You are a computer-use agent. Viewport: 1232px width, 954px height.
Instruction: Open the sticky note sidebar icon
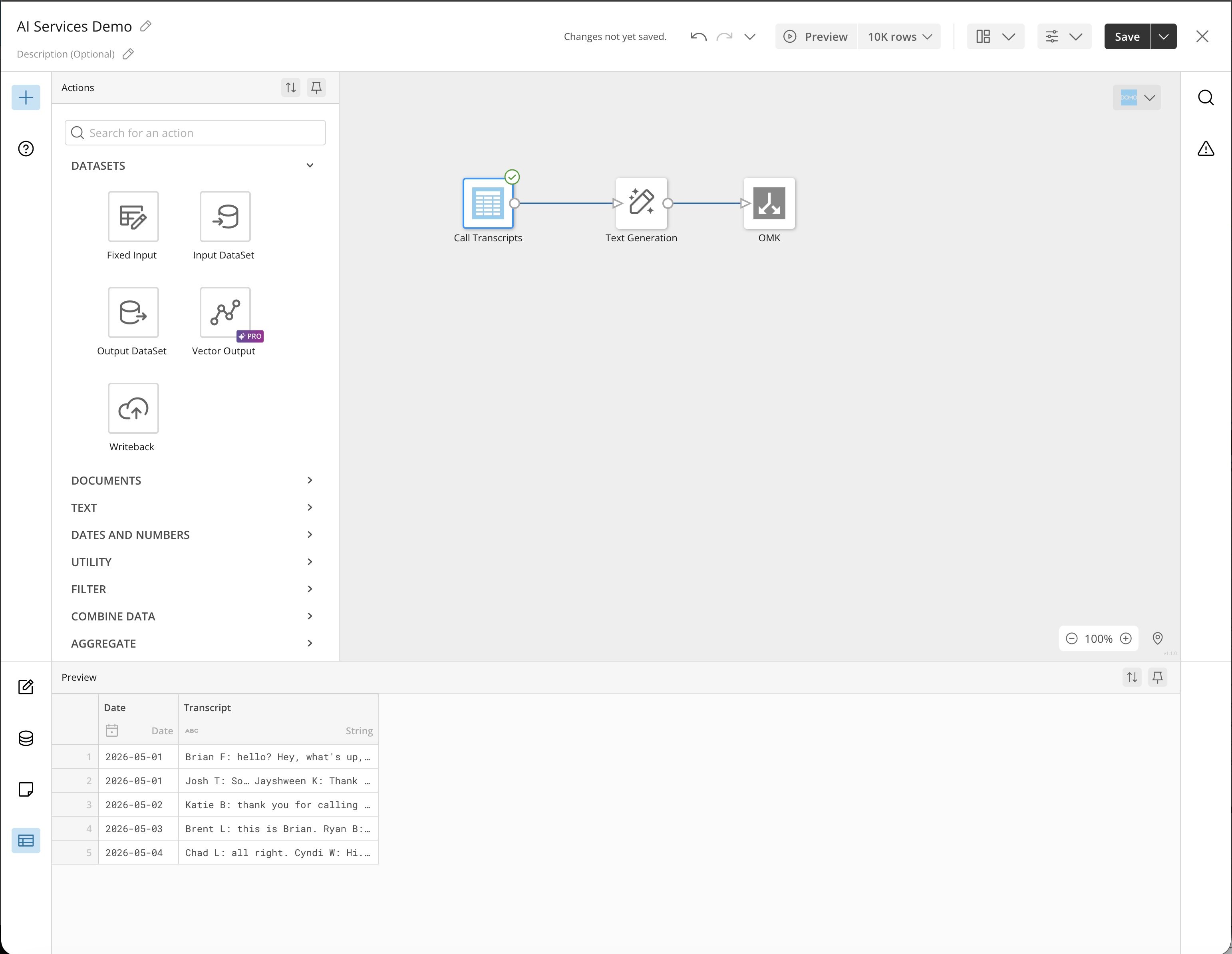point(26,789)
